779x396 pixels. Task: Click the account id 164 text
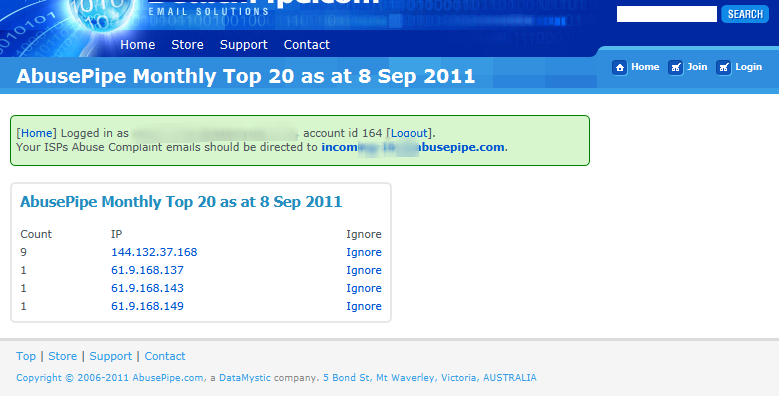coord(342,133)
